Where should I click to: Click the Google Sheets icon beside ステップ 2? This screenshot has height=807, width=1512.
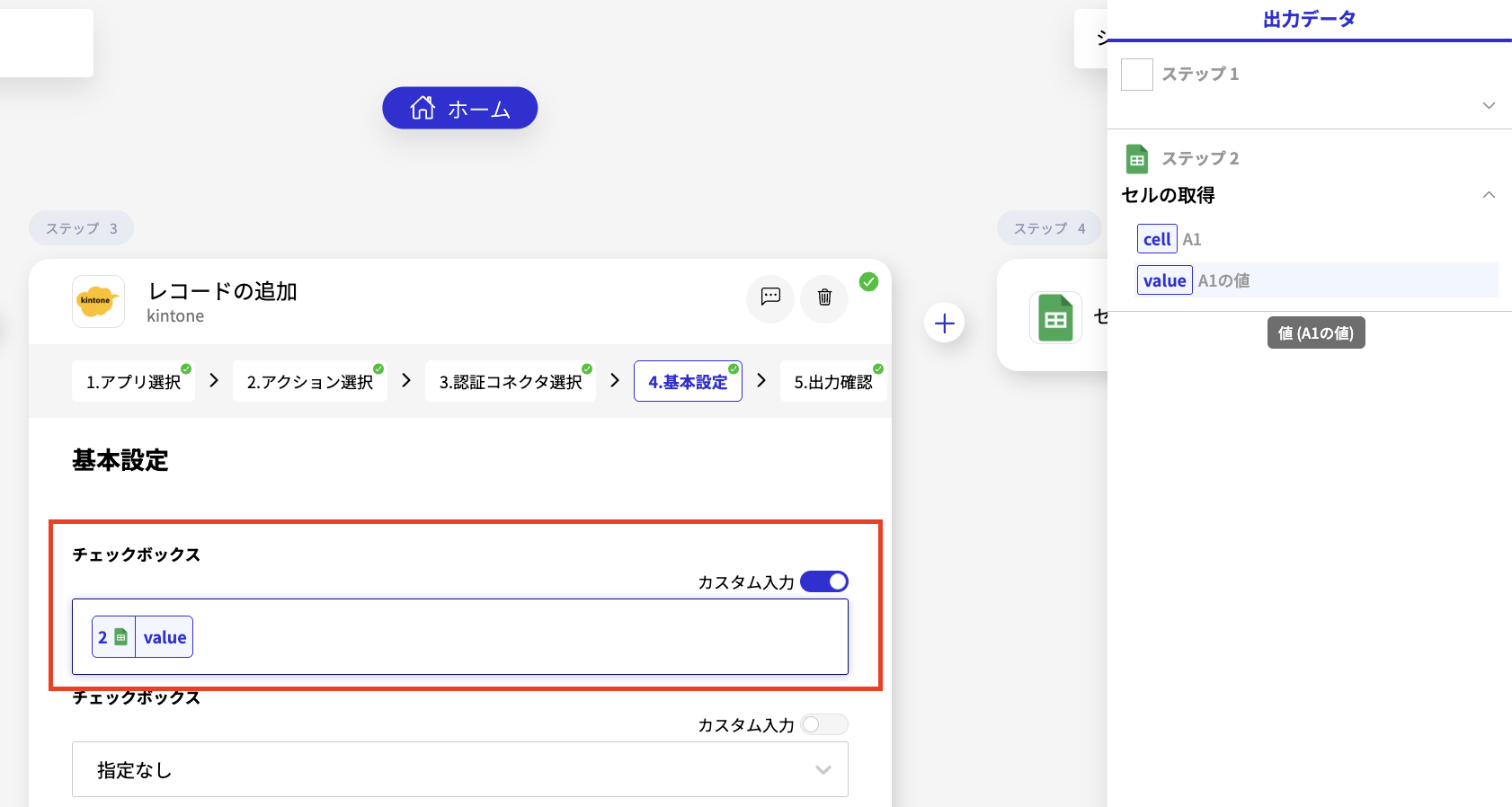(1137, 159)
